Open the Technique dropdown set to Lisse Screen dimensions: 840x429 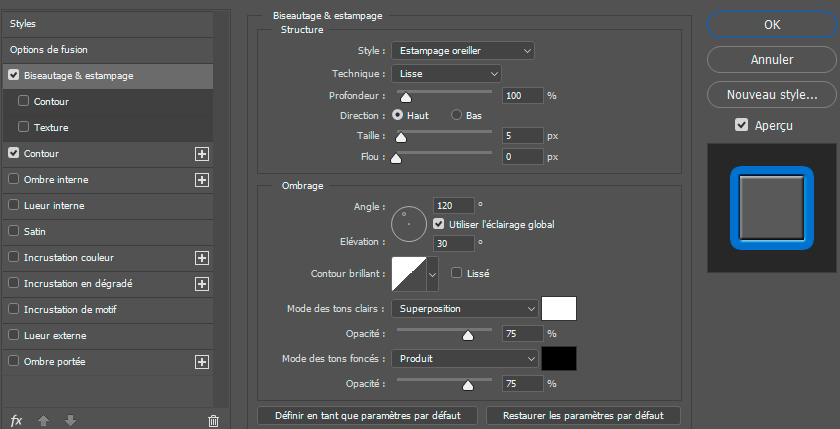coord(445,73)
